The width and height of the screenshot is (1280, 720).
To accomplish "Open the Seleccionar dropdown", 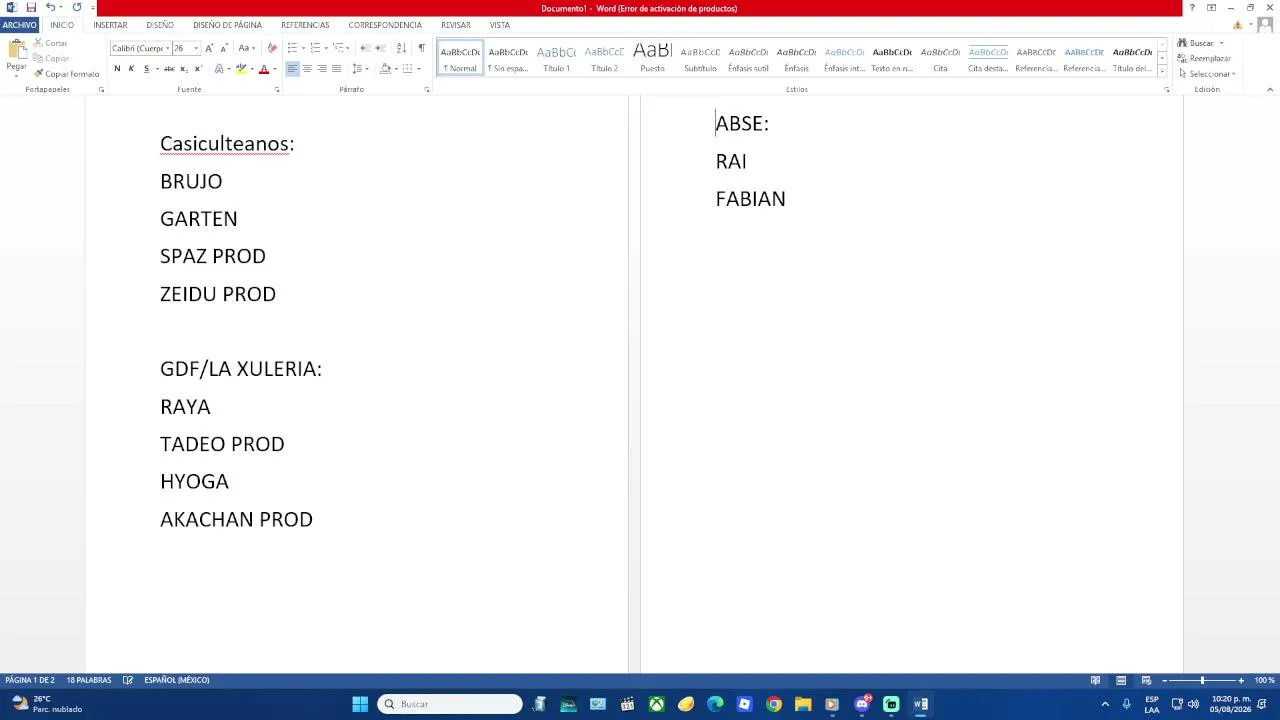I will [x=1207, y=74].
